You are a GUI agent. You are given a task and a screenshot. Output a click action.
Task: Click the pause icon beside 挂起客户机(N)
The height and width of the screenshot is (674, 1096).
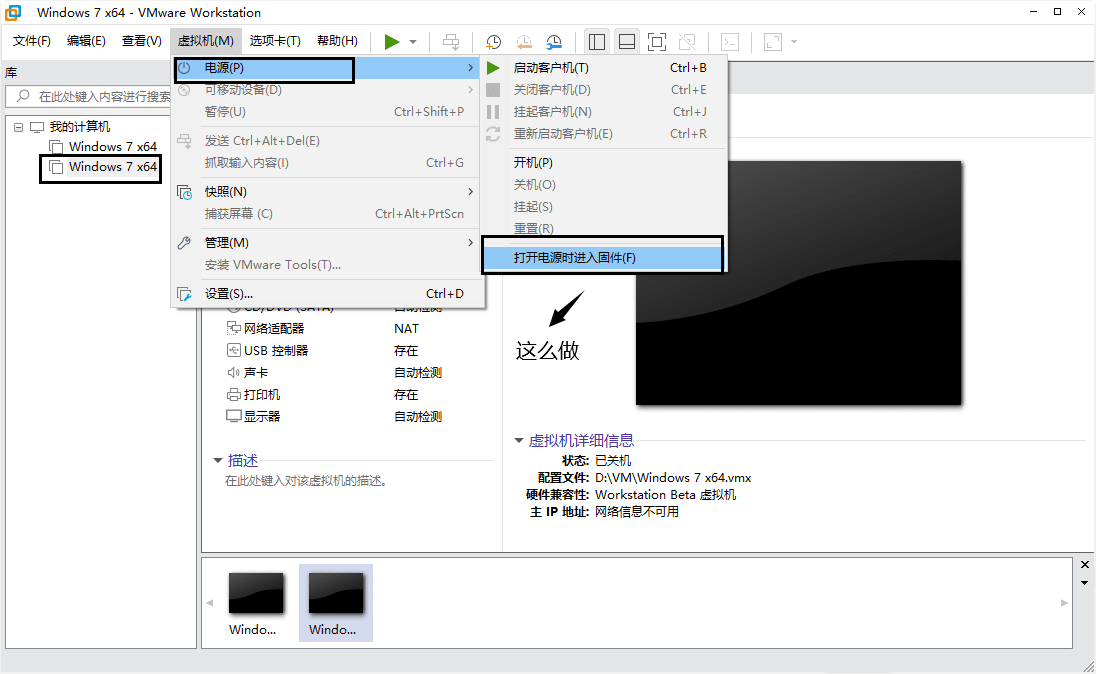tap(493, 112)
